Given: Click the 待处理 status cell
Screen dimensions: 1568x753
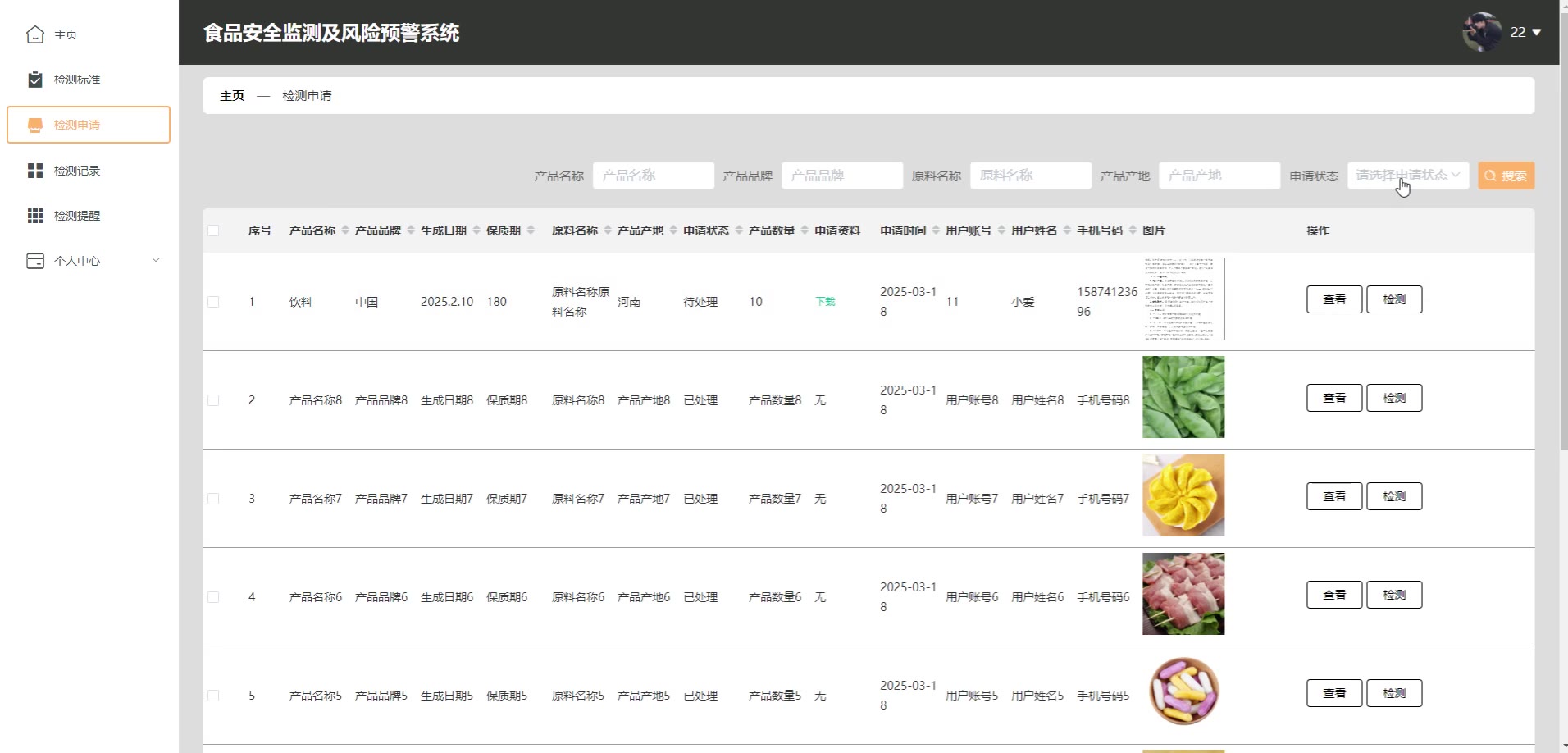Looking at the screenshot, I should [x=700, y=302].
